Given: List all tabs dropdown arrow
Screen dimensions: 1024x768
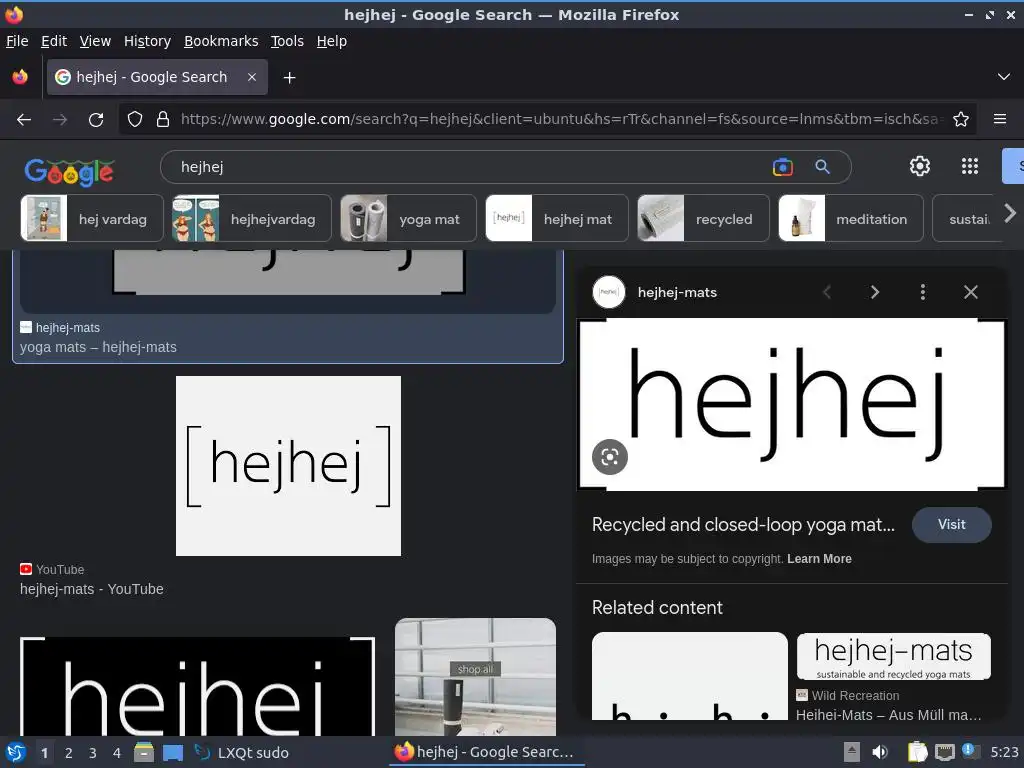Looking at the screenshot, I should [1004, 77].
